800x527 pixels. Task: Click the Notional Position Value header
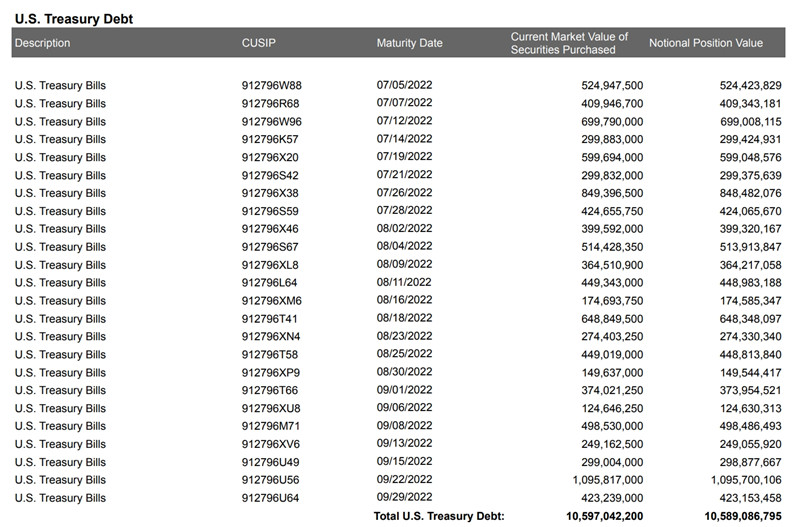[x=706, y=43]
